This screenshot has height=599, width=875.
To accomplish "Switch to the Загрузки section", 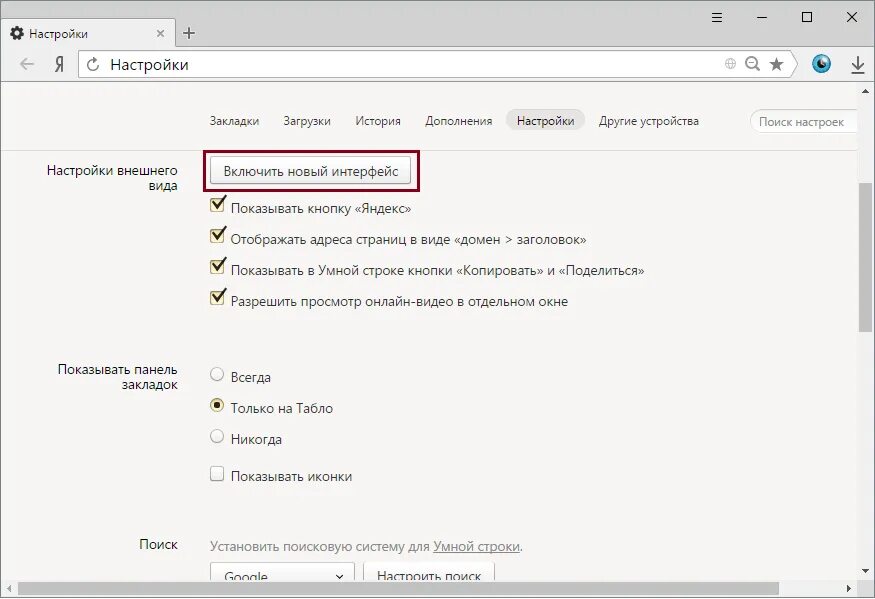I will click(307, 121).
